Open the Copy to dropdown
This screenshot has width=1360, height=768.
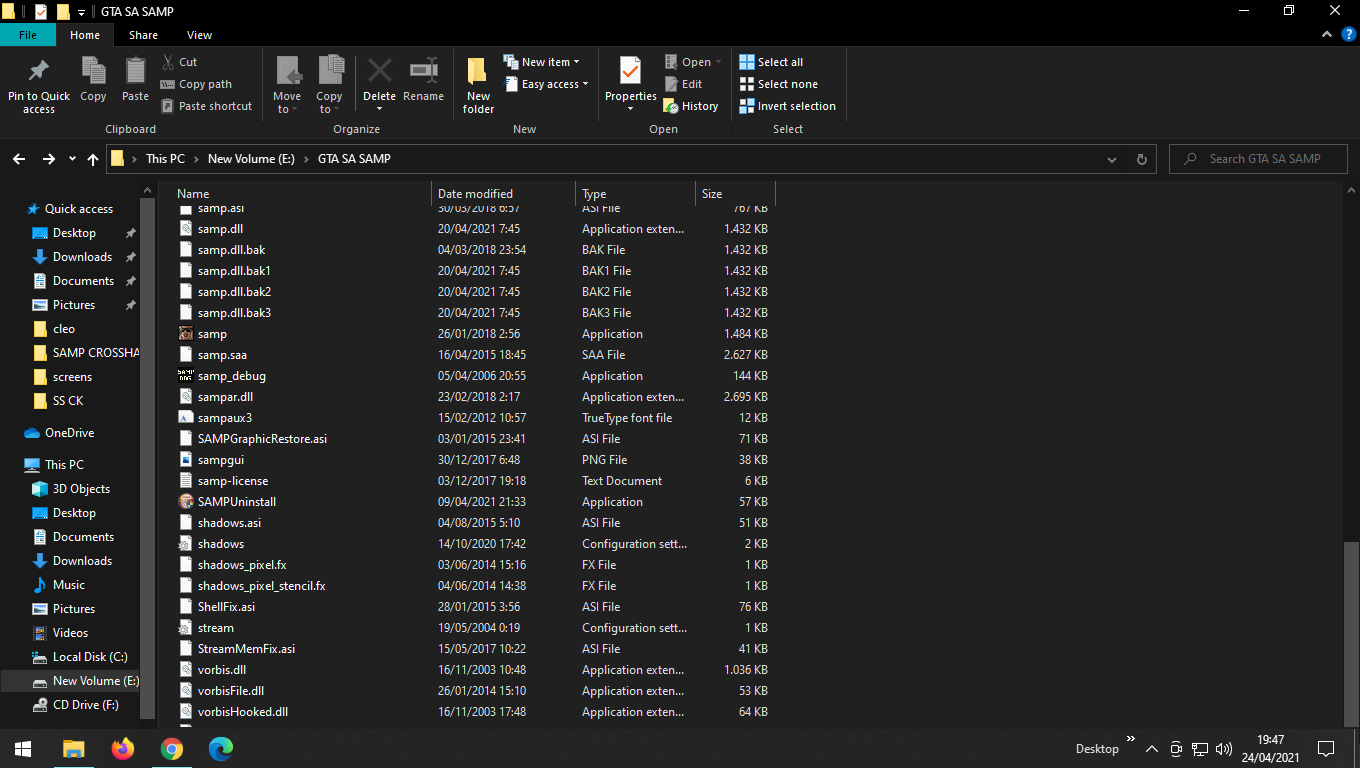tap(330, 84)
